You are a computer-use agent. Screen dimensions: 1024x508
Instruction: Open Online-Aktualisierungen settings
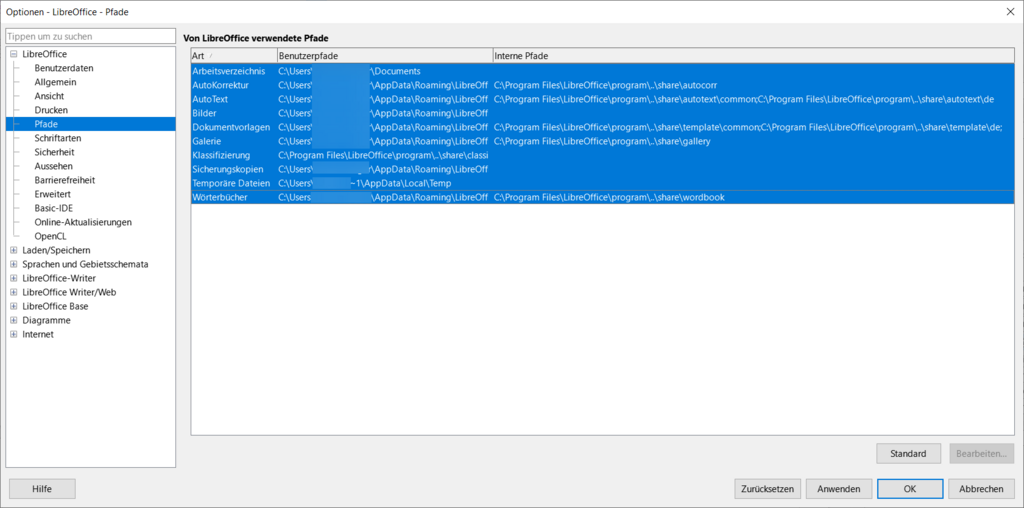(83, 222)
